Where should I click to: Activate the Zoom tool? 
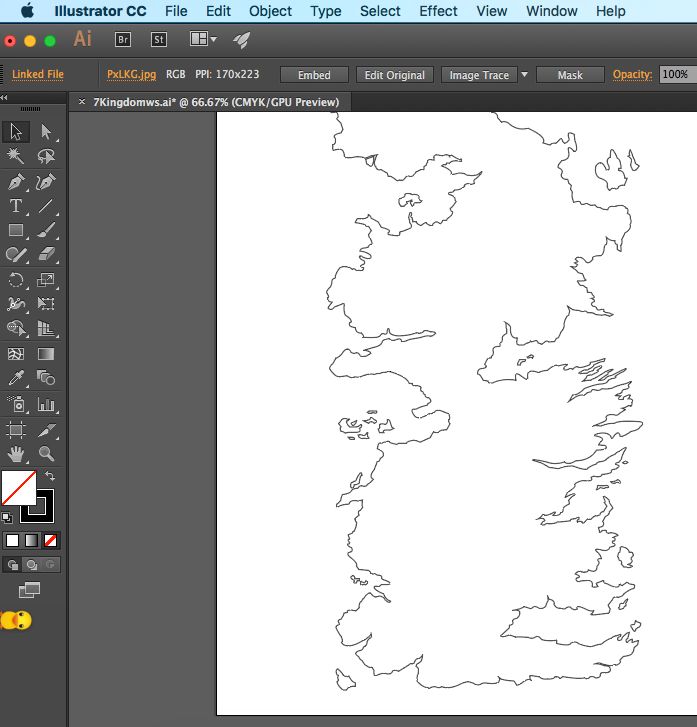[45, 453]
